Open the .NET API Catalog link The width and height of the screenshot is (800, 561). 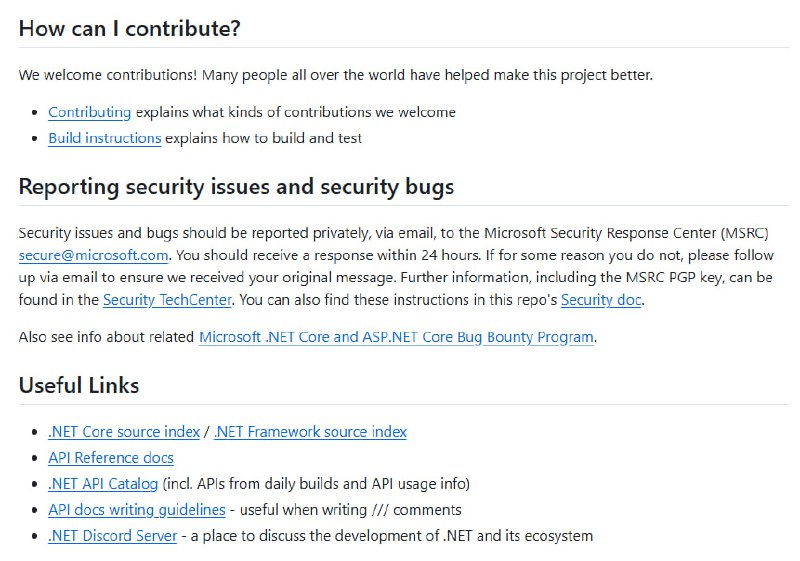103,484
